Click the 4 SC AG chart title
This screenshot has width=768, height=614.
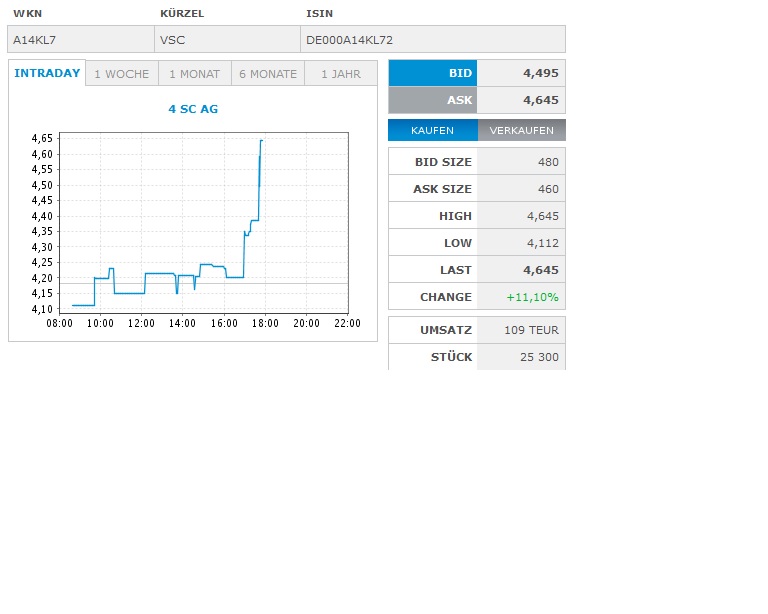pyautogui.click(x=193, y=109)
